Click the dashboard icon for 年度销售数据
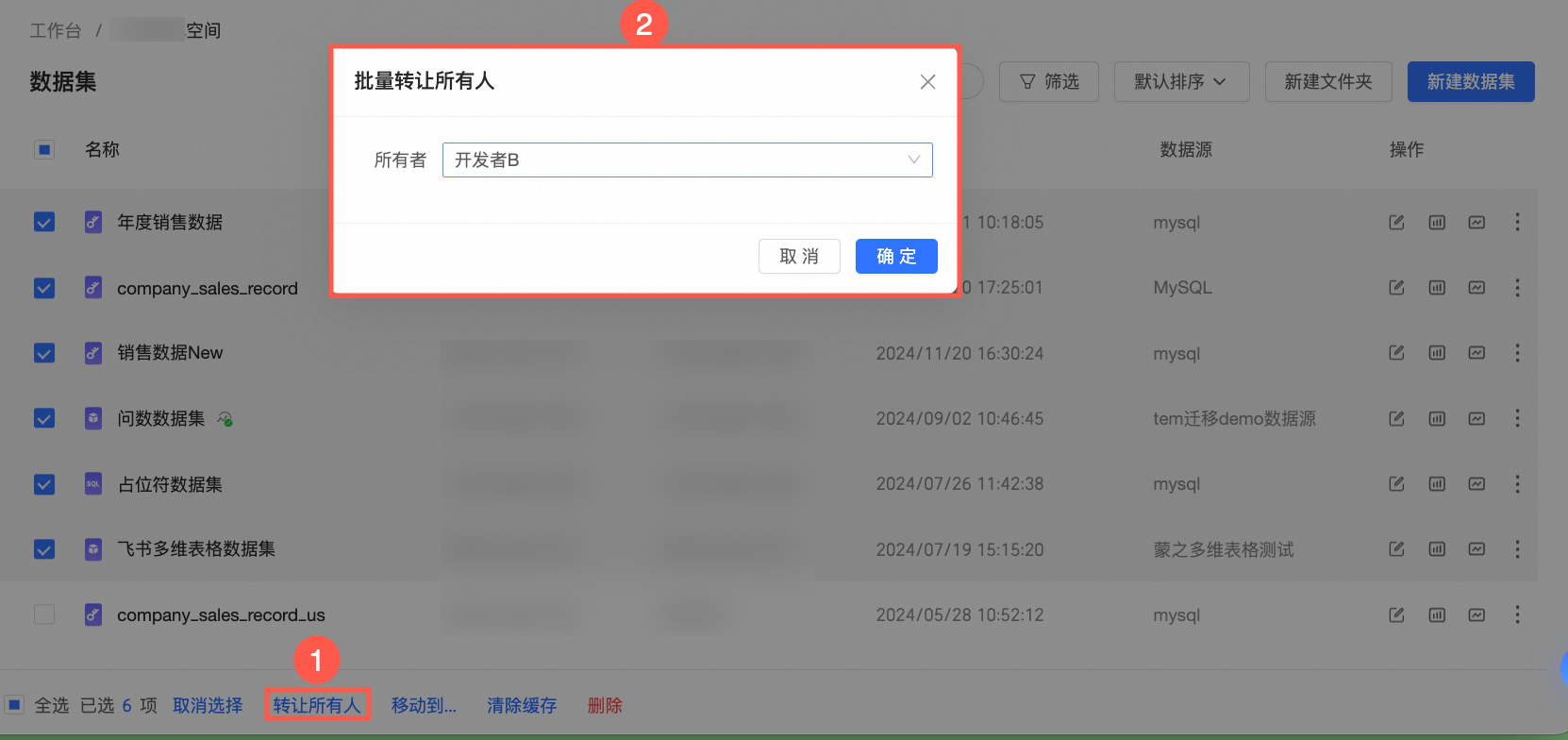This screenshot has height=740, width=1568. click(1437, 222)
